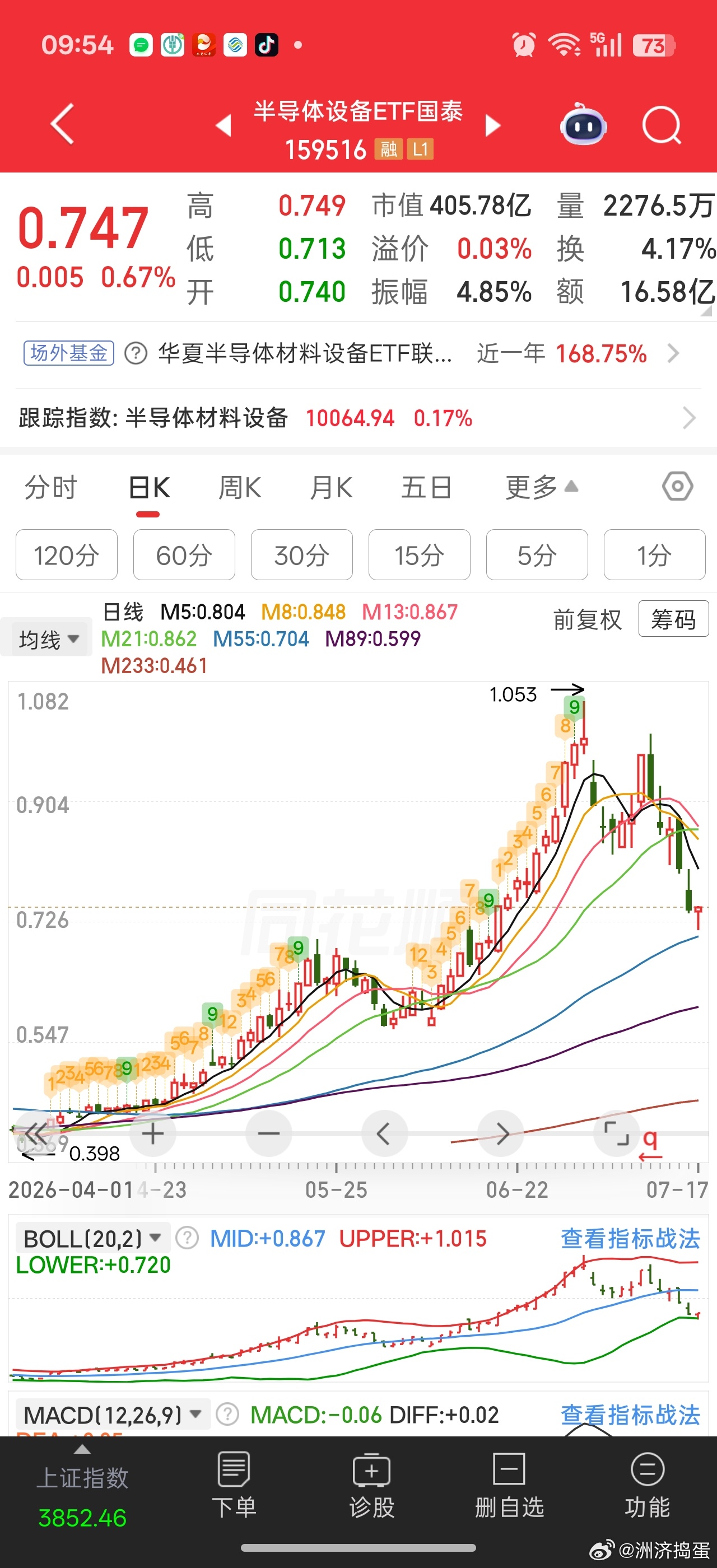Image resolution: width=717 pixels, height=1568 pixels.
Task: Tap the help icon beside 场外基金
Action: pyautogui.click(x=136, y=353)
